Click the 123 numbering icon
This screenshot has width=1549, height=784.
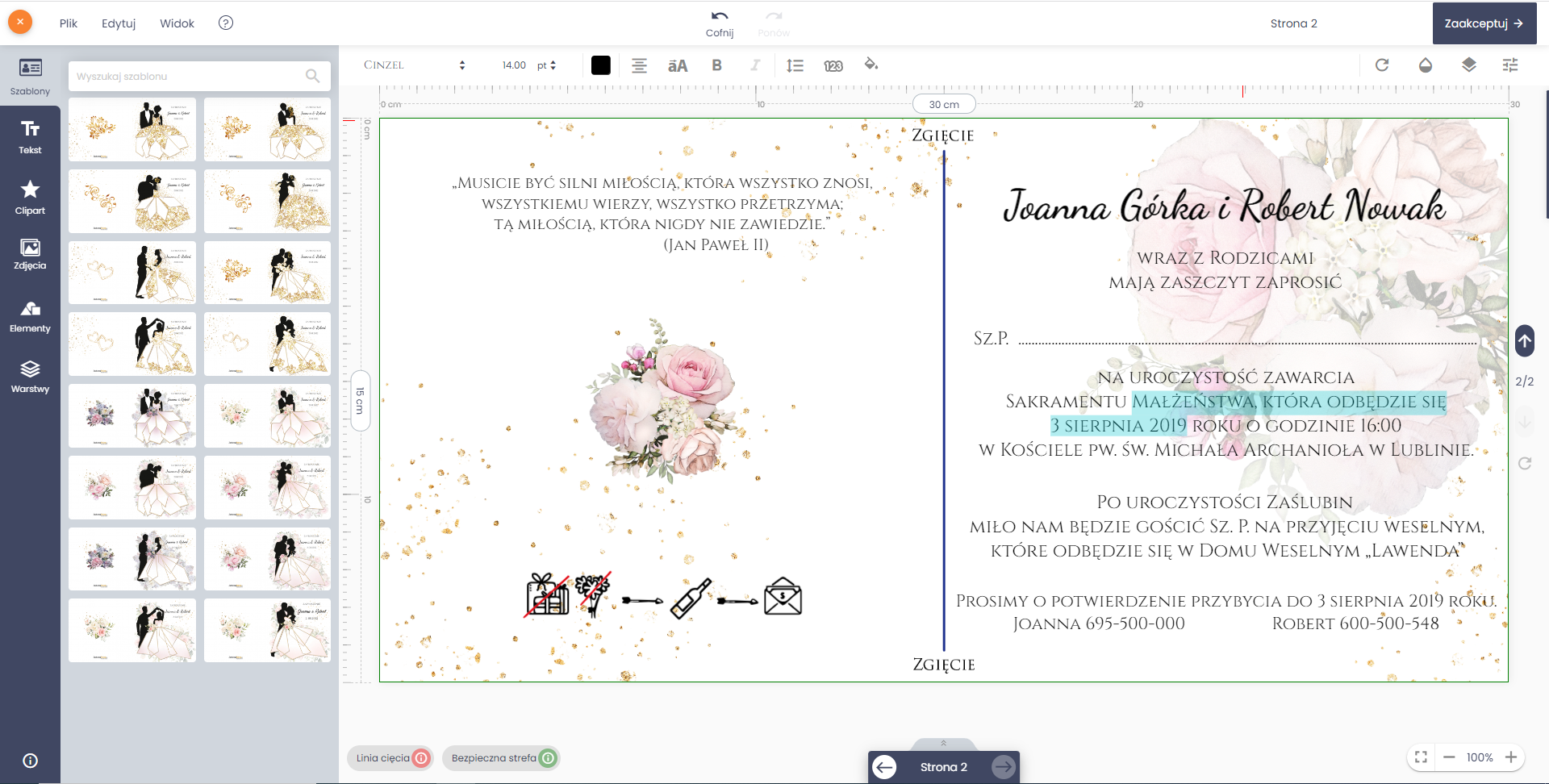(x=833, y=65)
